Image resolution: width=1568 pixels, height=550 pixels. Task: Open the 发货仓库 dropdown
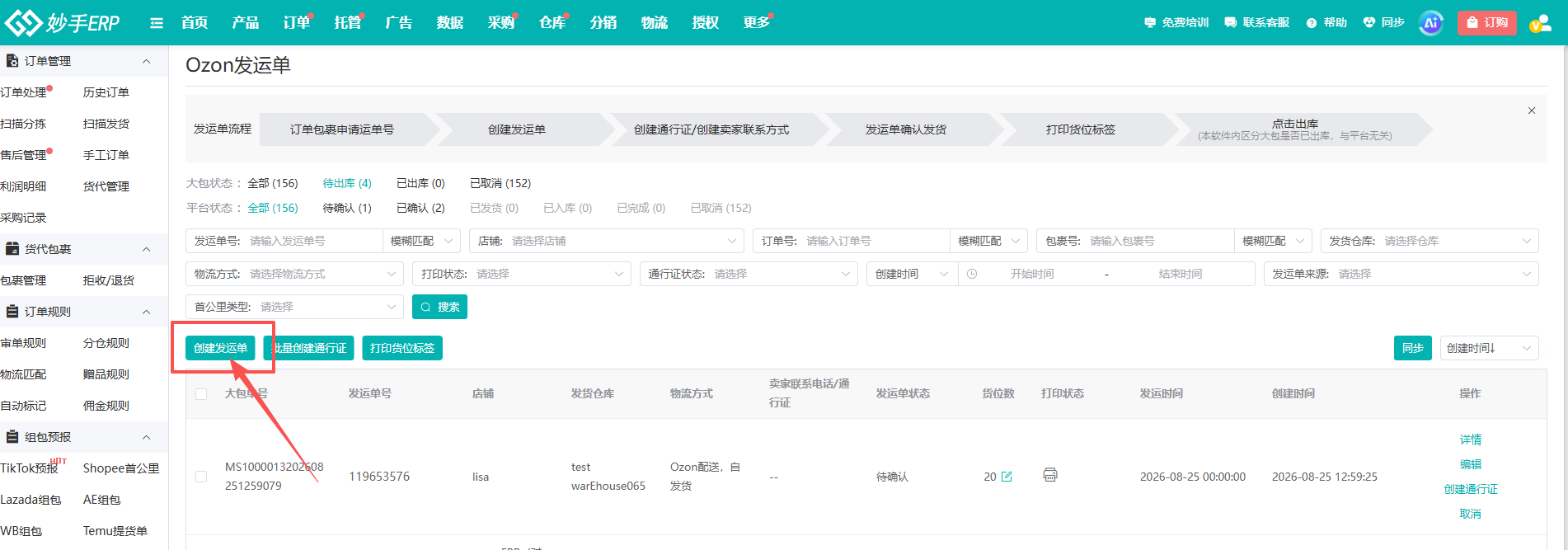point(1430,241)
